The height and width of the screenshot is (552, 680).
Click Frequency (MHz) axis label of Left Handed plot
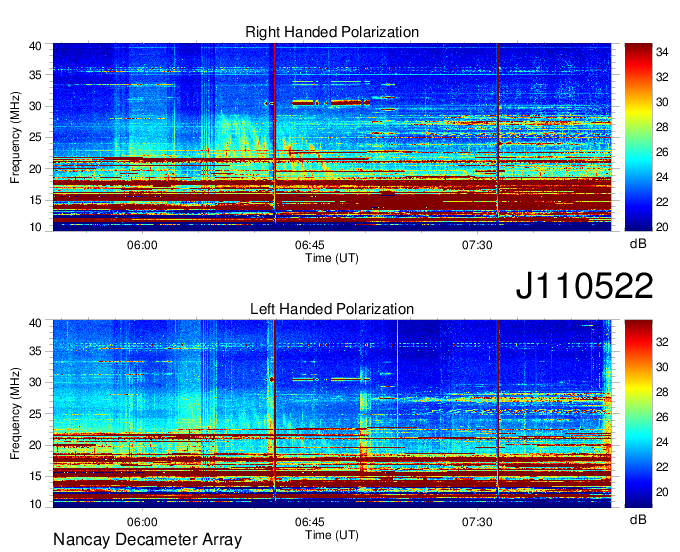pyautogui.click(x=15, y=414)
